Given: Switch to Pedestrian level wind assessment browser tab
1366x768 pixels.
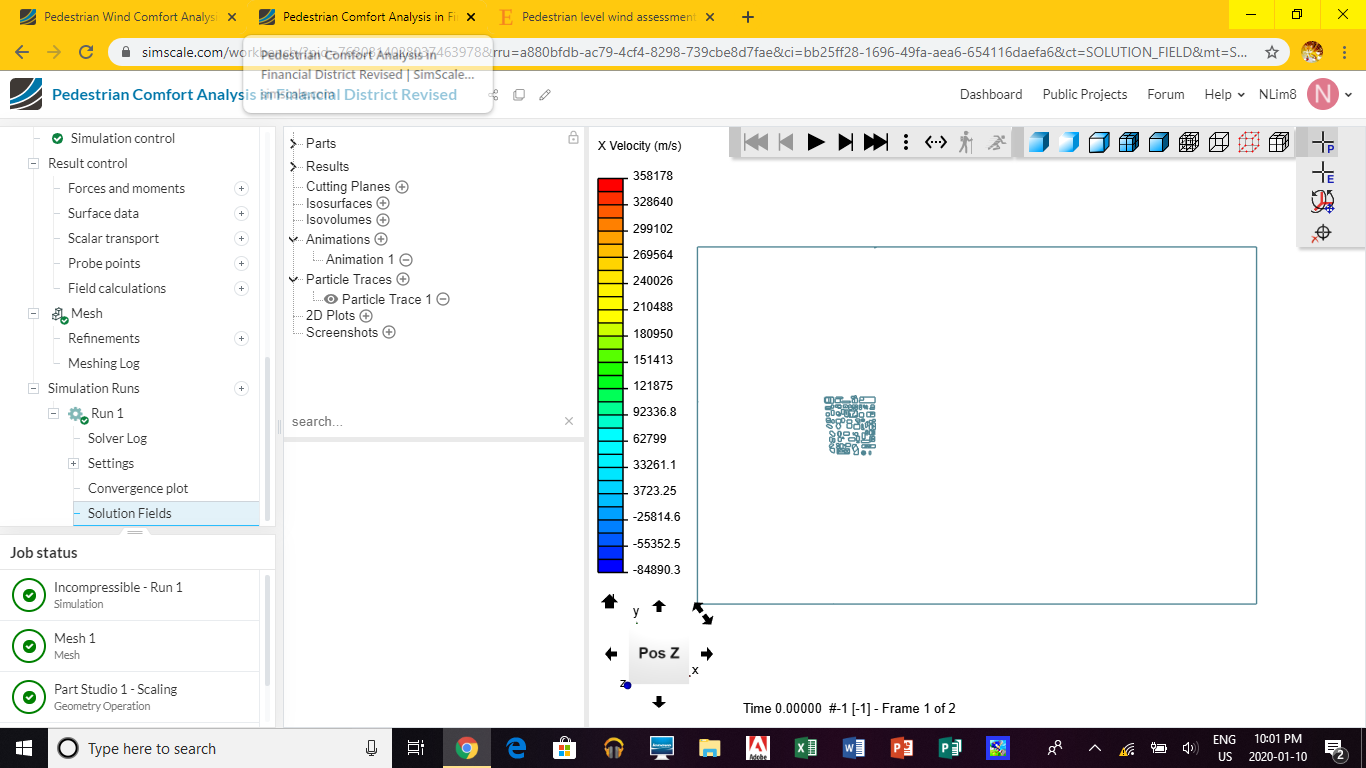Looking at the screenshot, I should coord(607,17).
